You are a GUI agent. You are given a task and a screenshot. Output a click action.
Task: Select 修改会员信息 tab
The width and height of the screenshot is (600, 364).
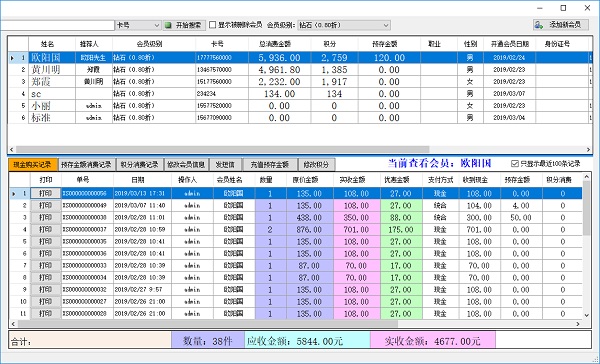[186, 165]
